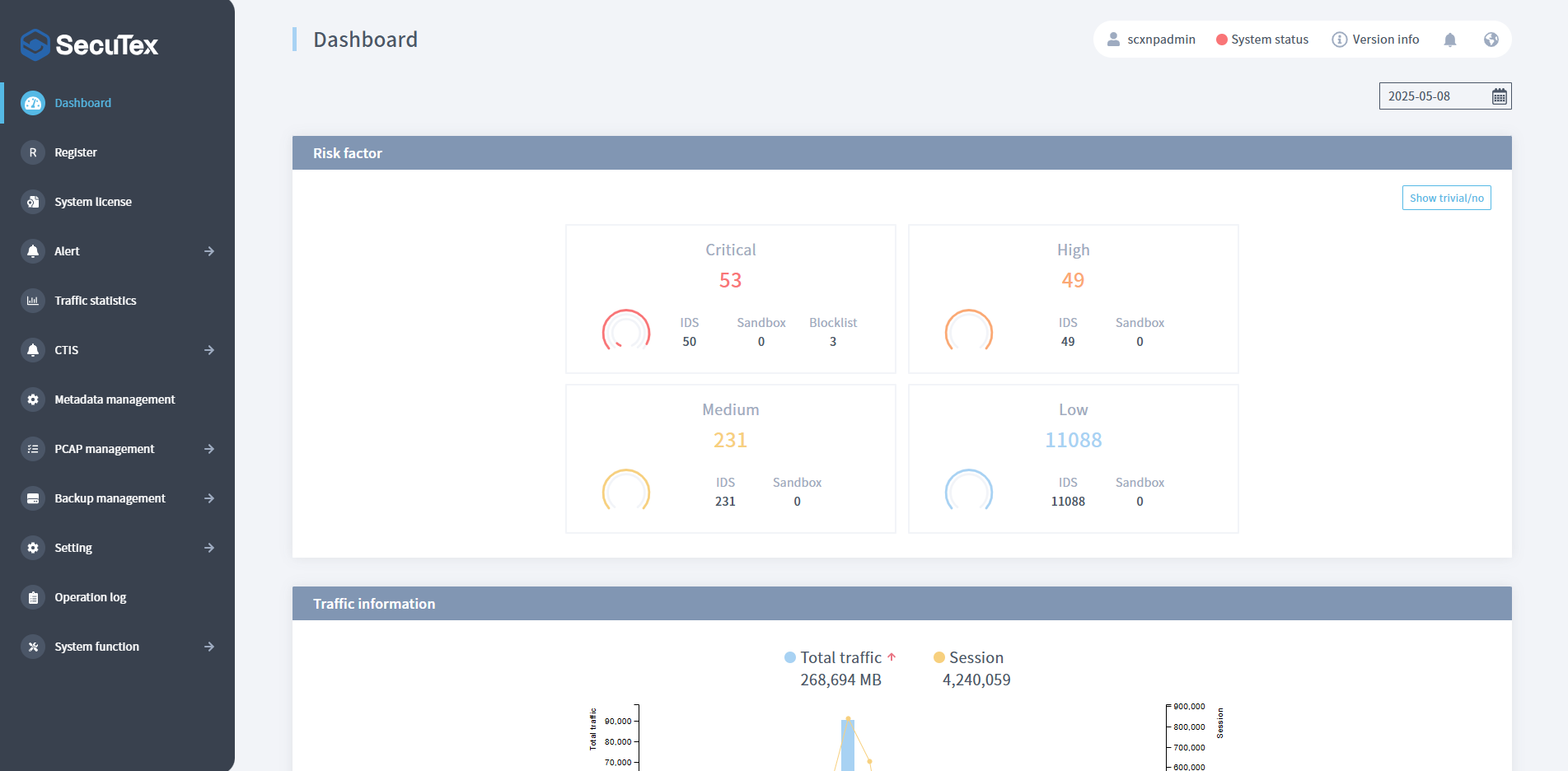Image resolution: width=1568 pixels, height=771 pixels.
Task: Click the High count 49
Action: tap(1073, 281)
